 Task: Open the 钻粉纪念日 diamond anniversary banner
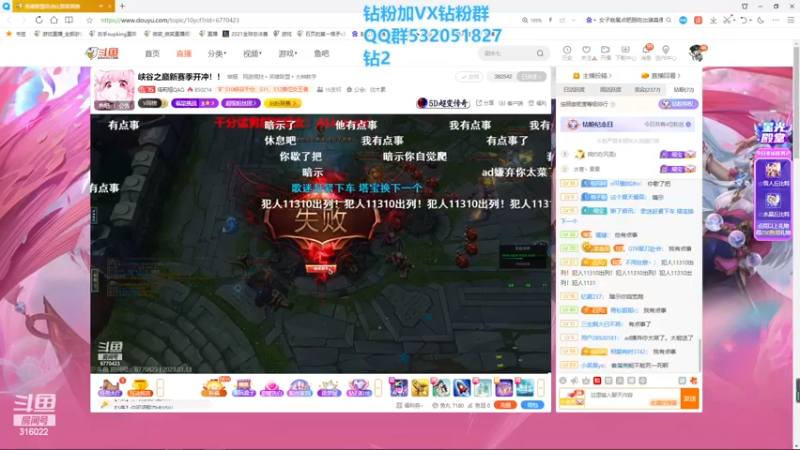(628, 124)
